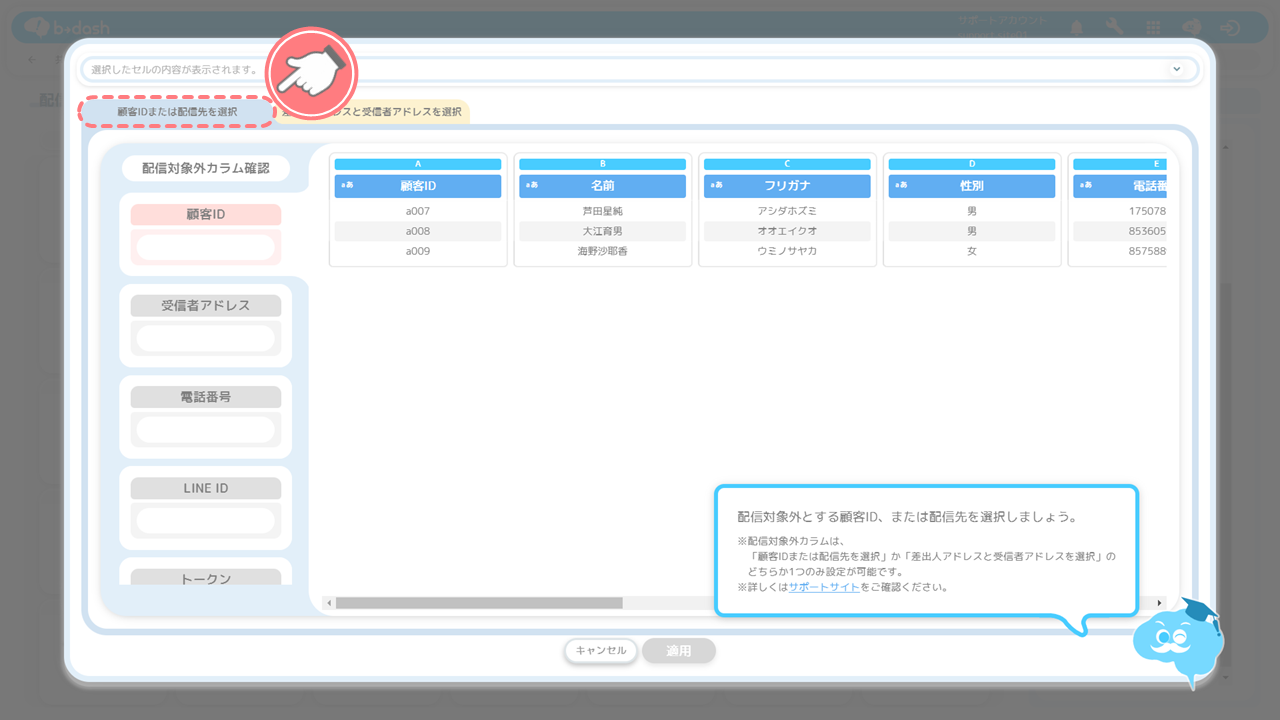This screenshot has width=1280, height=720.
Task: Click phone cell starting 853605
Action: pyautogui.click(x=1120, y=231)
